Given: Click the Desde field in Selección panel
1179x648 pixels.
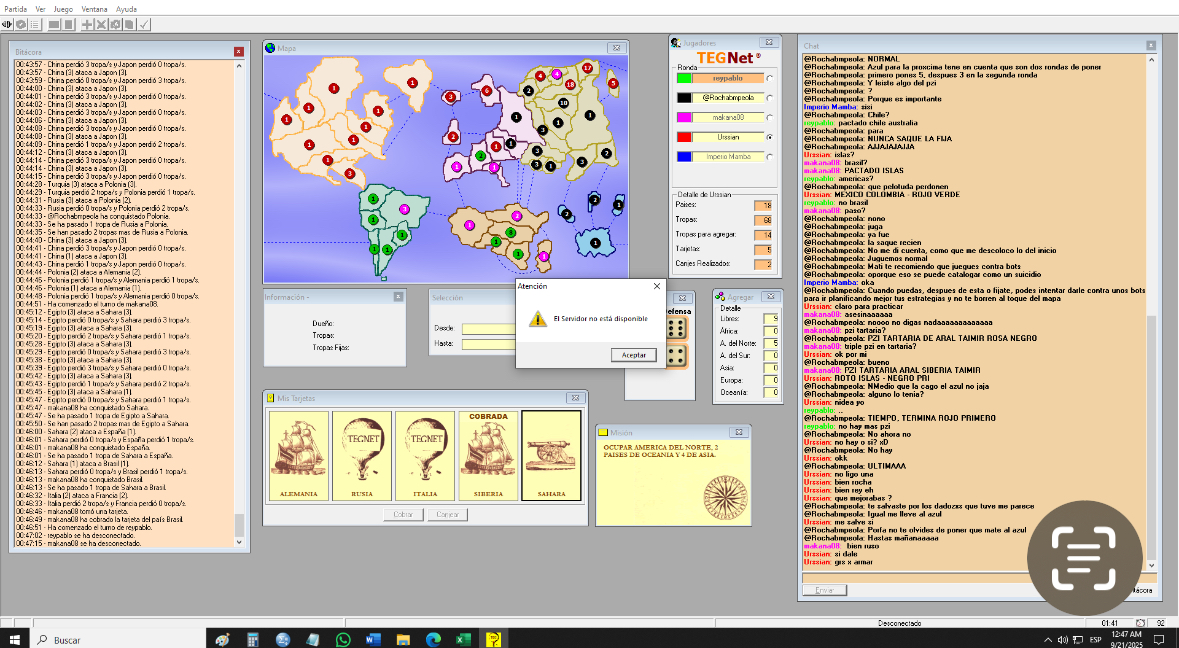Looking at the screenshot, I should (488, 328).
